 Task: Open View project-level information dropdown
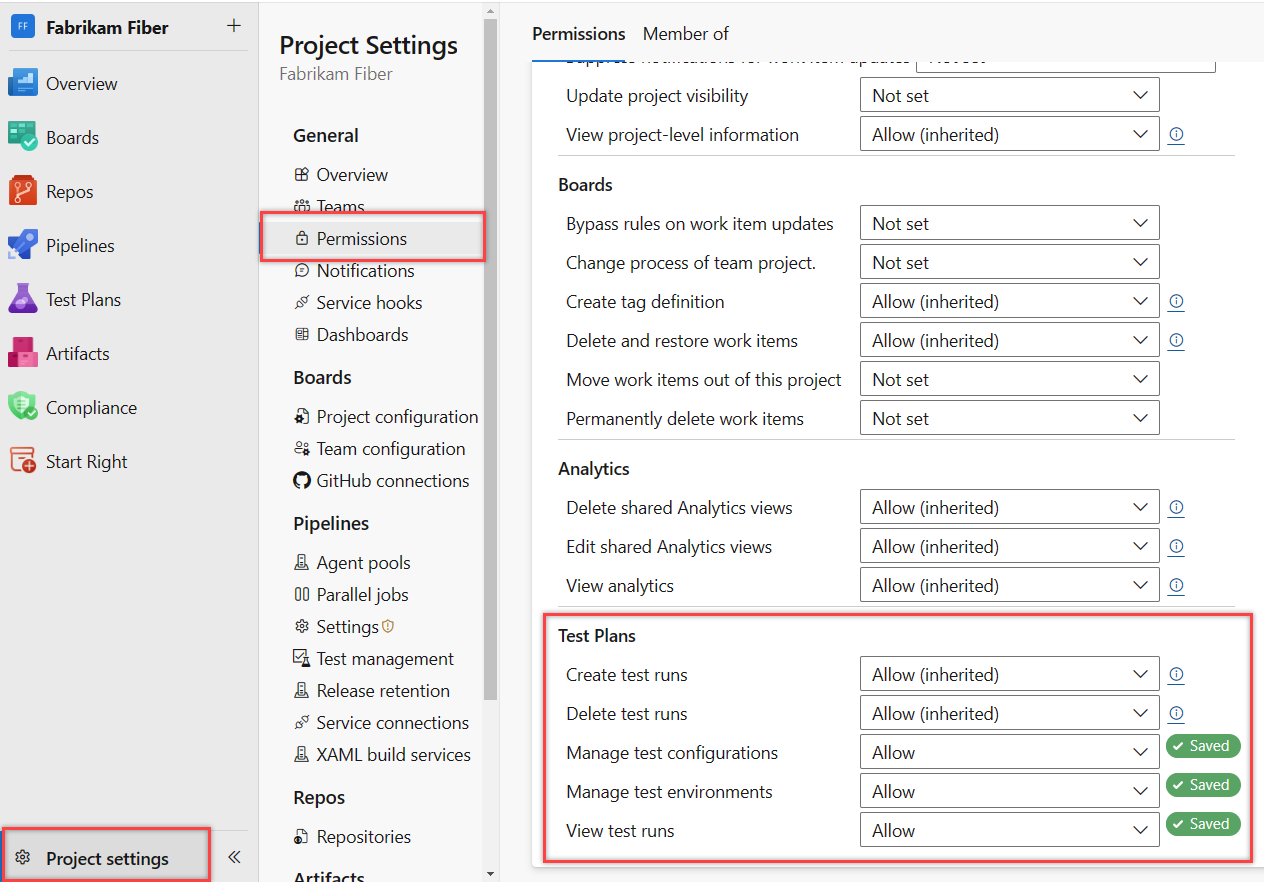pyautogui.click(x=1010, y=135)
